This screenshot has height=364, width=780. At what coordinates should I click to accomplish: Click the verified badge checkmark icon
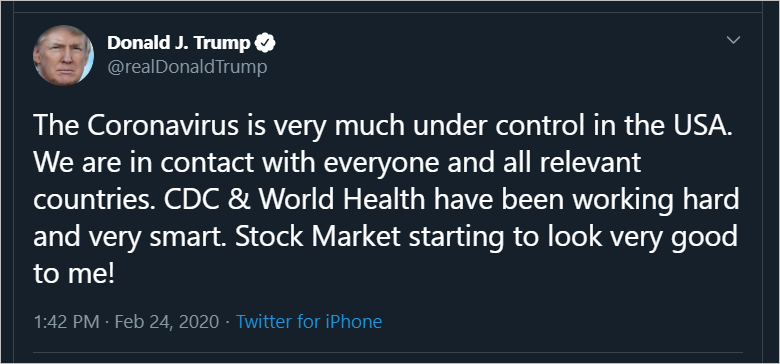pyautogui.click(x=265, y=44)
